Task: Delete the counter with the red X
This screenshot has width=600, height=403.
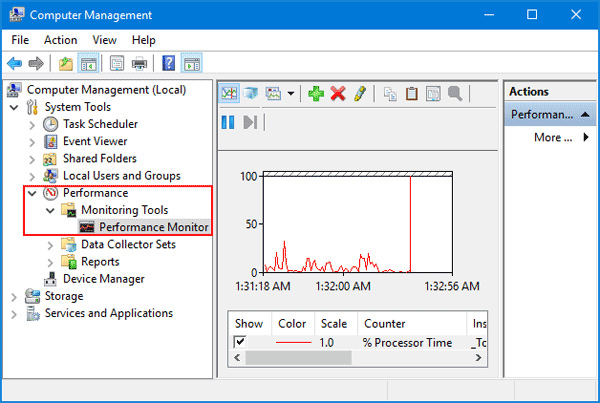Action: (x=338, y=93)
